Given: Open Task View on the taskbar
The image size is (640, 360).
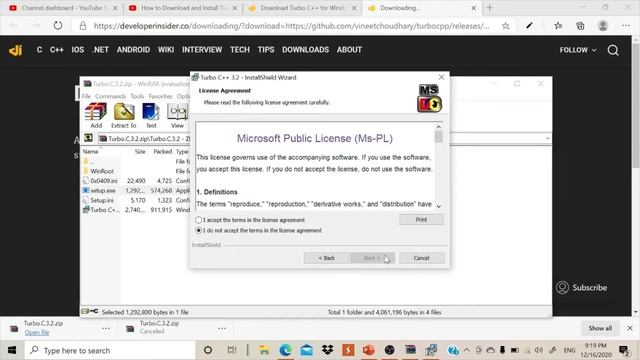Looking at the screenshot, I should tap(231, 350).
